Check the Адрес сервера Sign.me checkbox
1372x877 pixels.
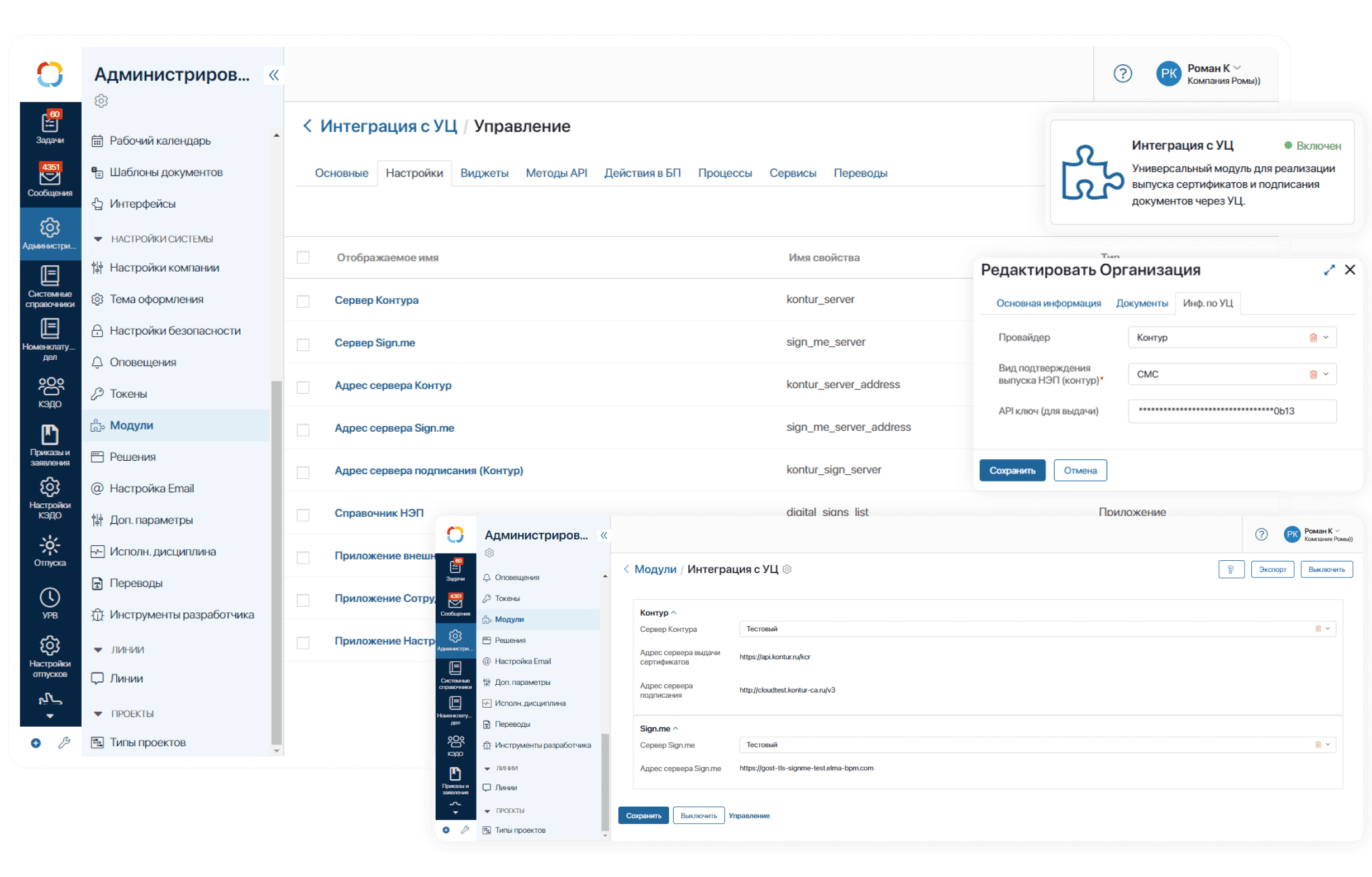click(x=303, y=429)
